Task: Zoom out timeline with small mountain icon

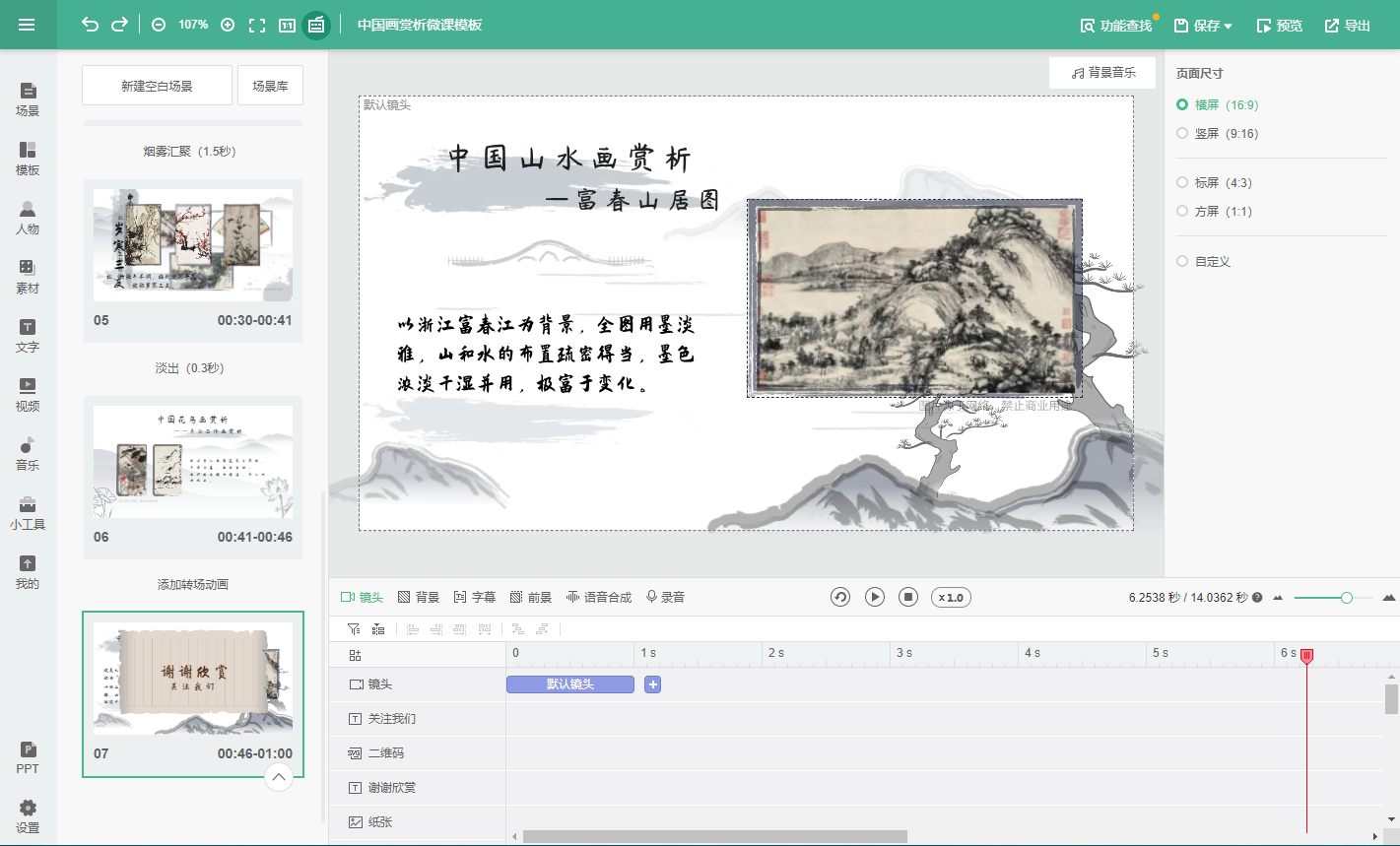Action: tap(1278, 597)
